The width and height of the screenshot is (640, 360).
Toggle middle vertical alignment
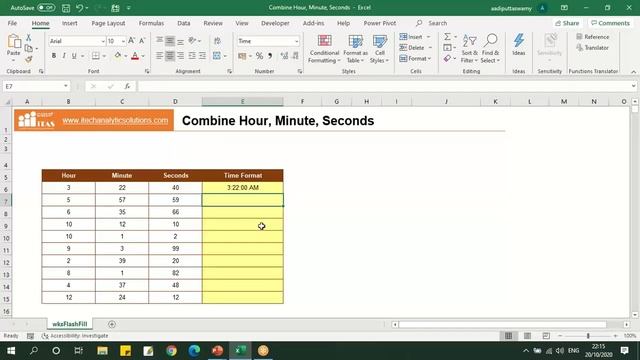pyautogui.click(x=170, y=41)
